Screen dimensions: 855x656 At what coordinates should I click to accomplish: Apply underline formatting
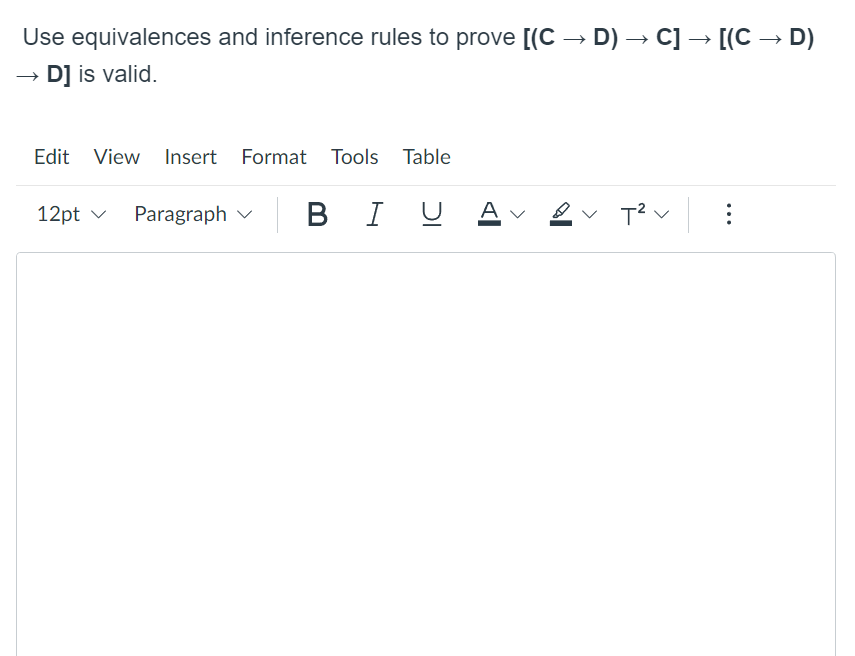(431, 213)
